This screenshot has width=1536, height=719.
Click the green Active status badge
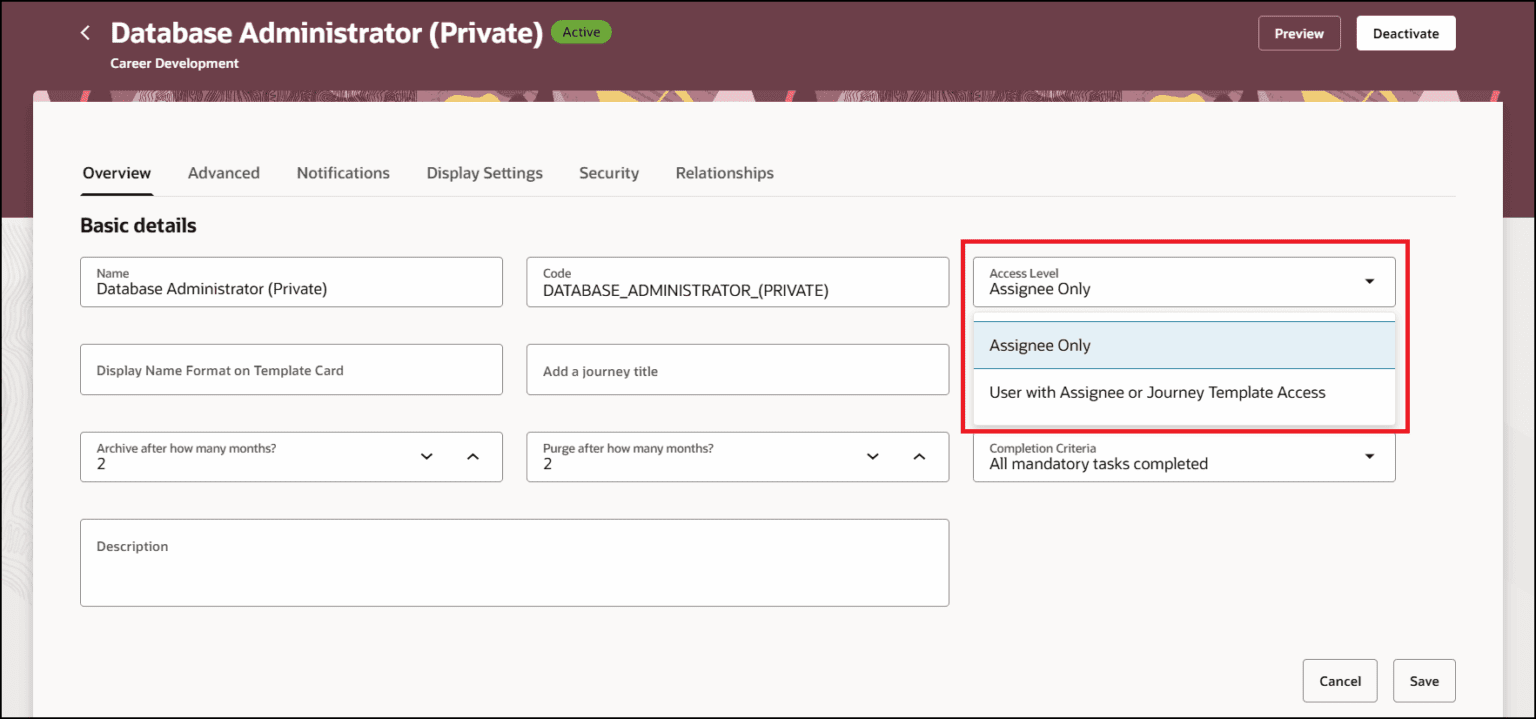581,31
